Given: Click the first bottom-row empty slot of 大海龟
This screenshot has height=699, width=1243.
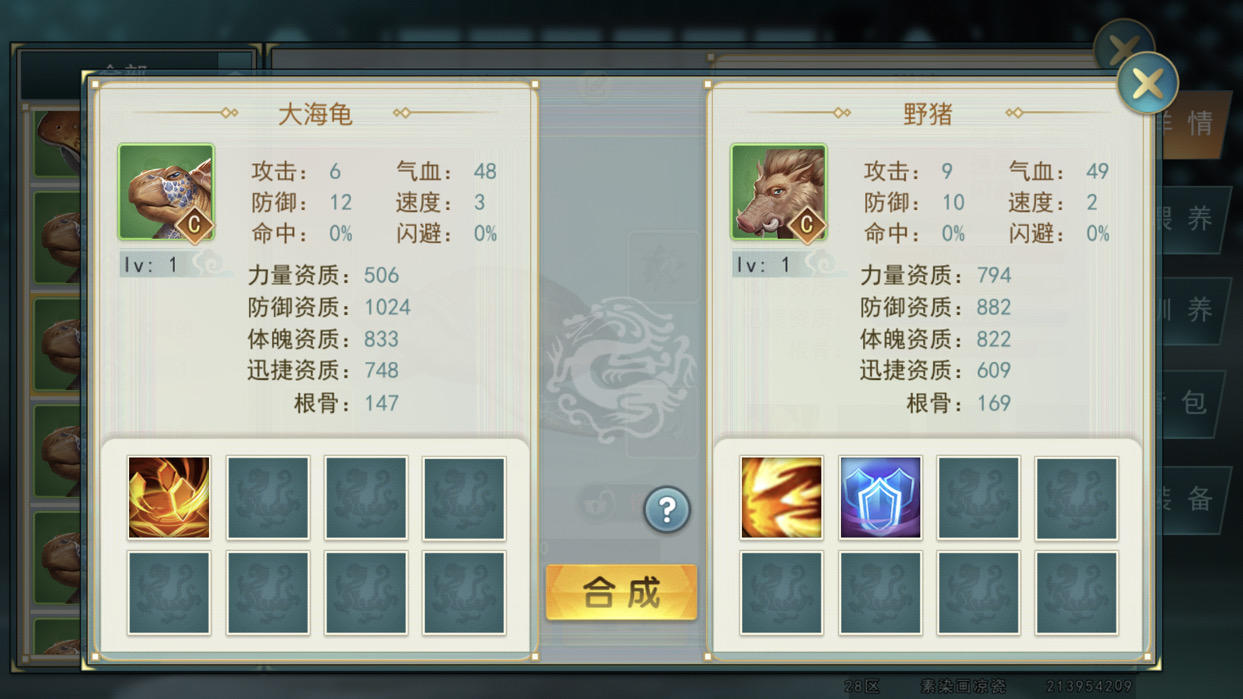Looking at the screenshot, I should (x=169, y=594).
